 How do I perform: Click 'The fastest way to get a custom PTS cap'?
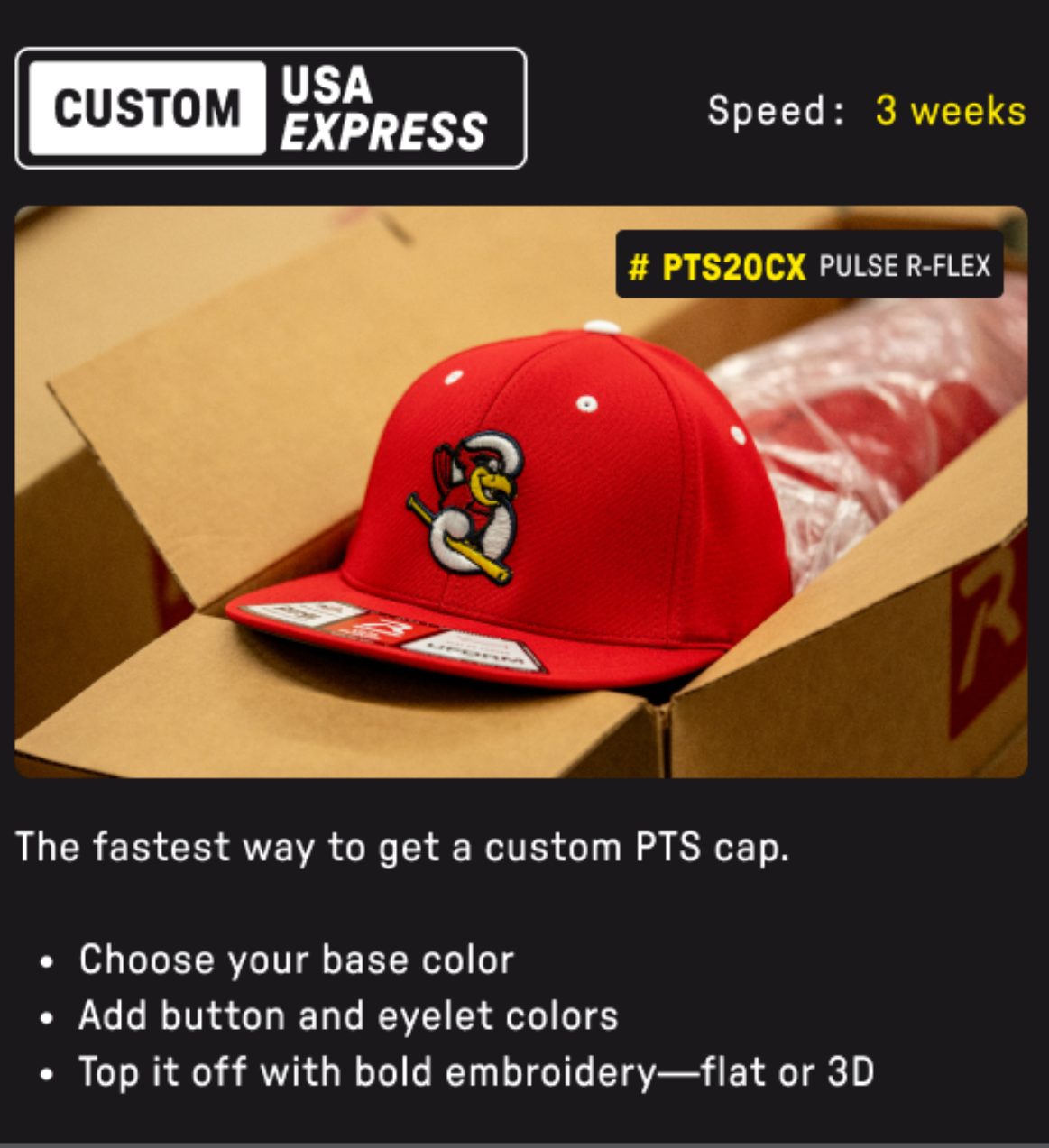[x=402, y=848]
